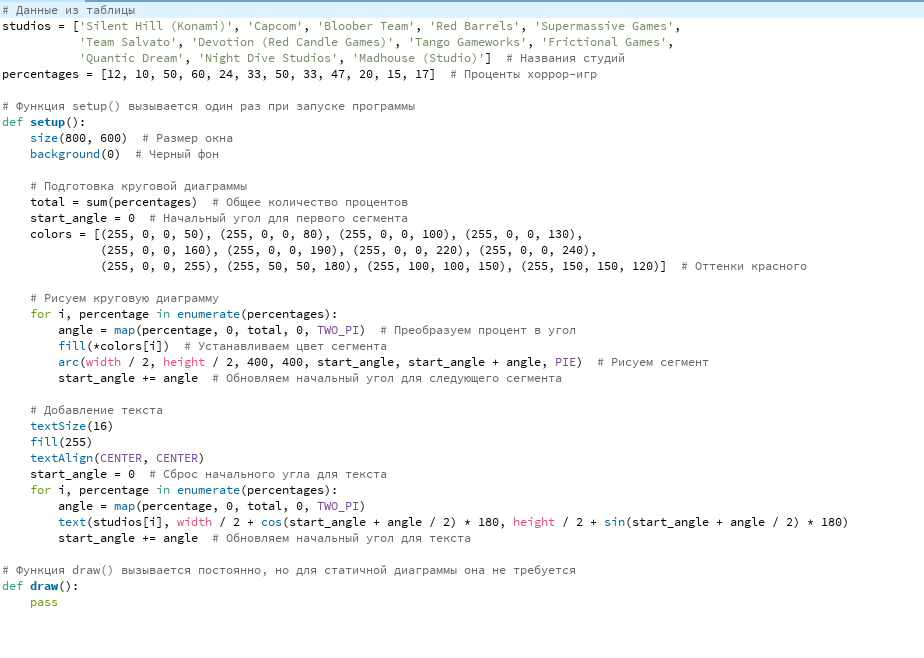Click the 'fill(255)' call
Image resolution: width=924 pixels, height=658 pixels.
tap(61, 442)
